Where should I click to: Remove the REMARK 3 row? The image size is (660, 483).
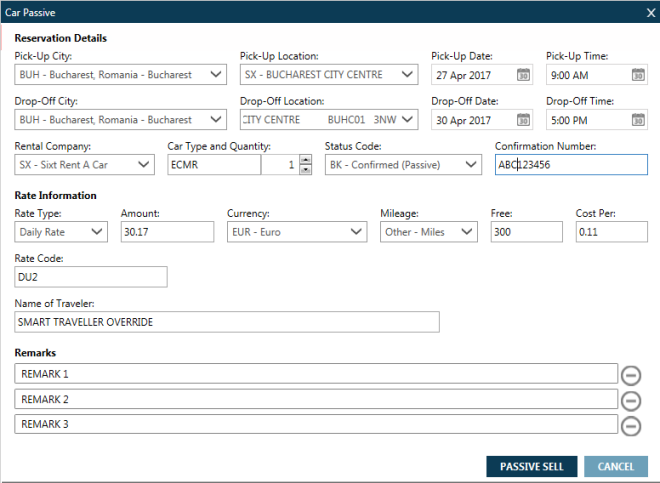[x=631, y=425]
